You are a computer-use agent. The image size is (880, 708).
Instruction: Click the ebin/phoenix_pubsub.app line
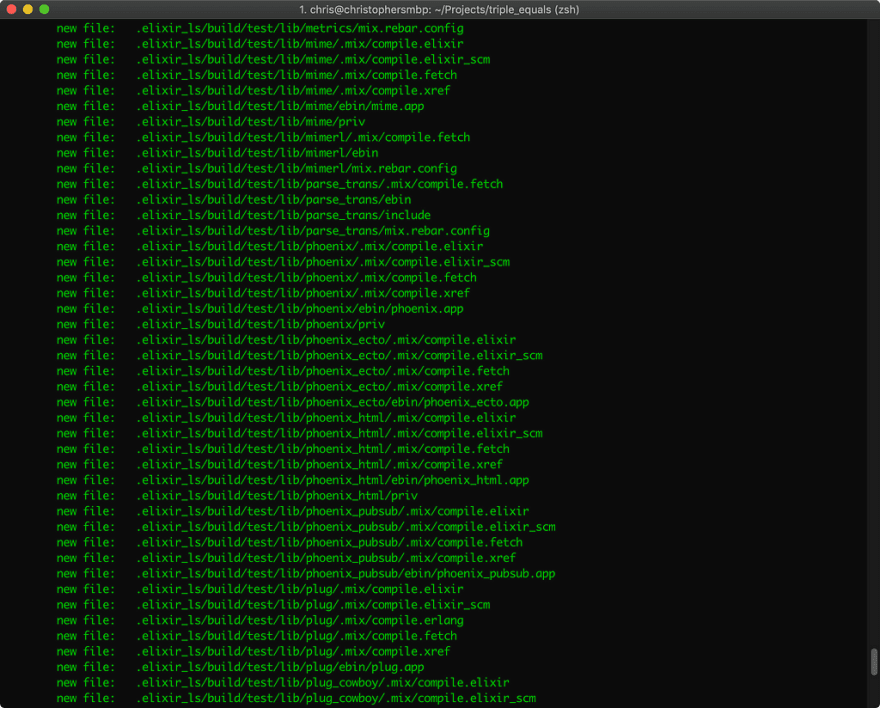306,574
